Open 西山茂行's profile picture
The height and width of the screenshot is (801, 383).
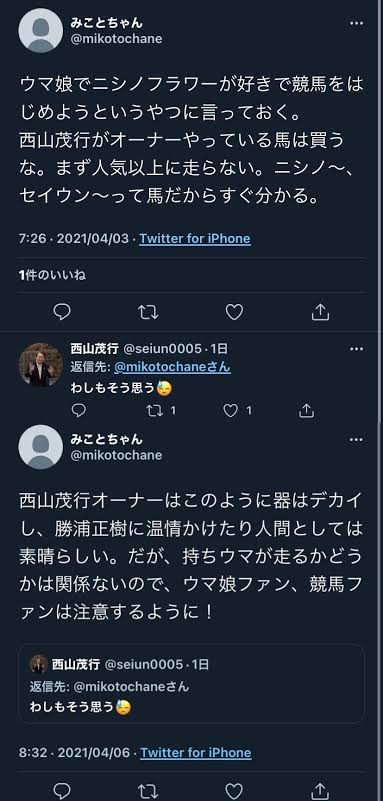click(41, 365)
